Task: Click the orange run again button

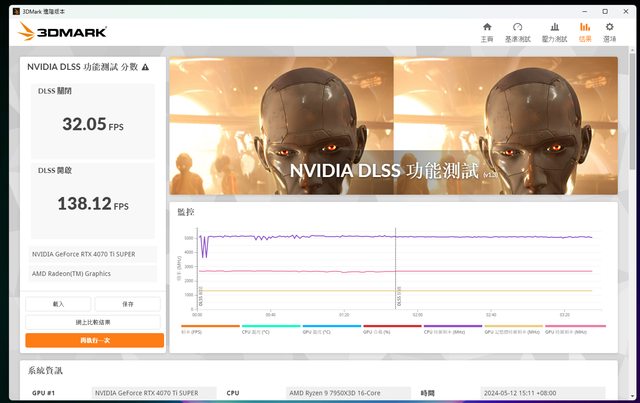Action: (94, 340)
